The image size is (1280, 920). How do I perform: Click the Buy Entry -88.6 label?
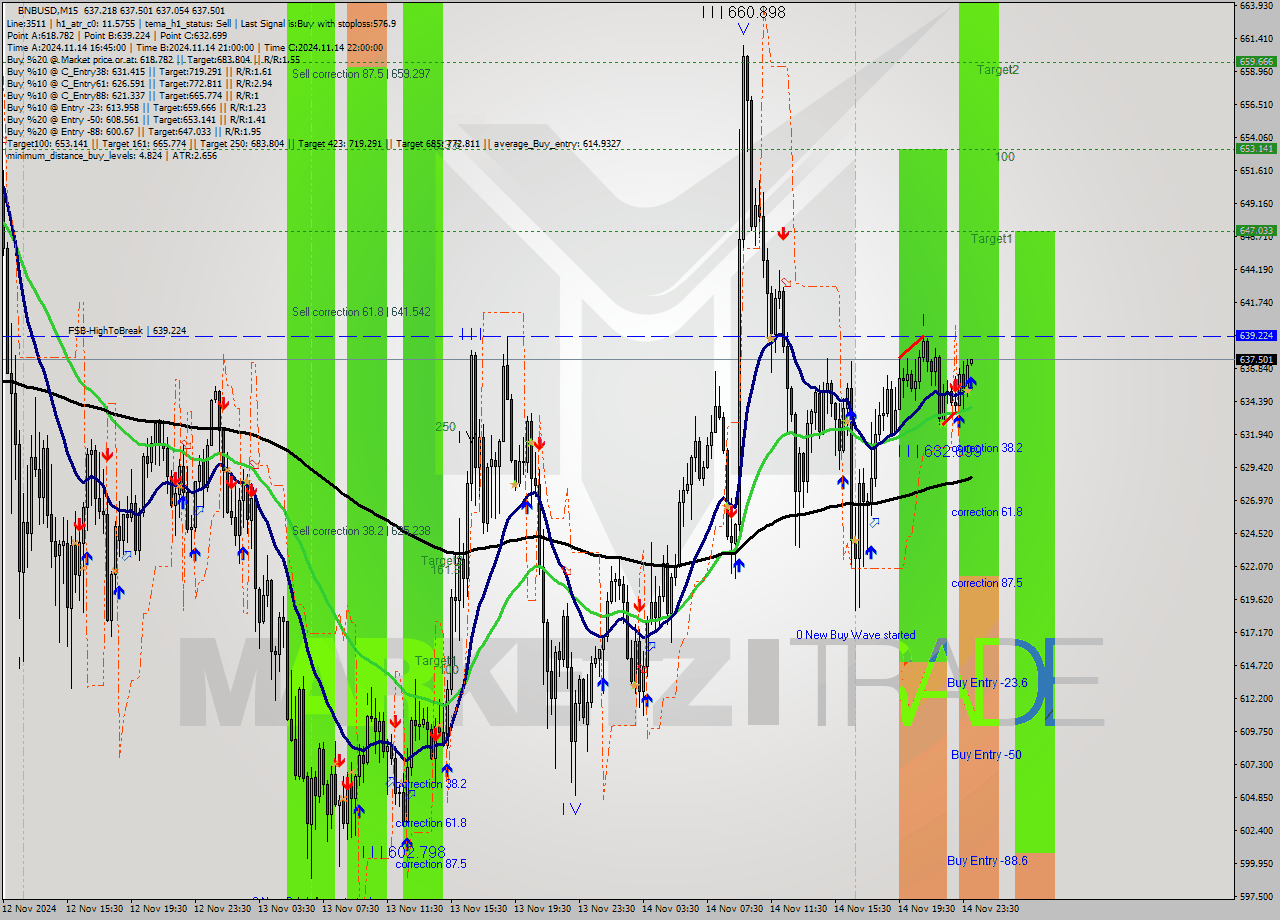(x=987, y=861)
